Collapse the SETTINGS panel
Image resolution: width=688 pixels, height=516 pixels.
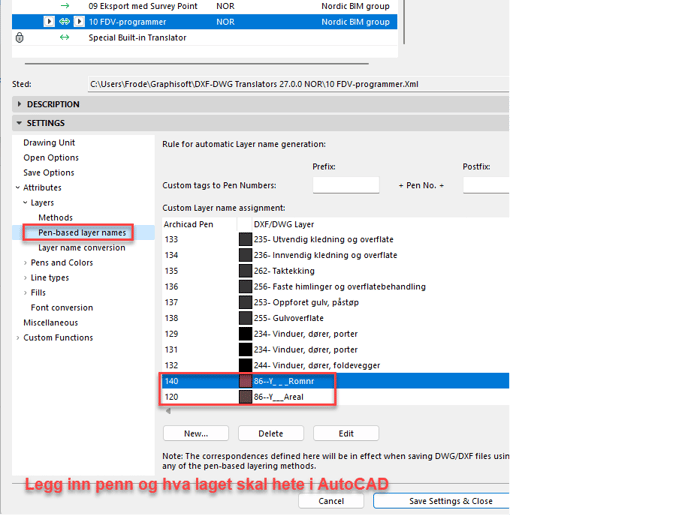click(19, 123)
